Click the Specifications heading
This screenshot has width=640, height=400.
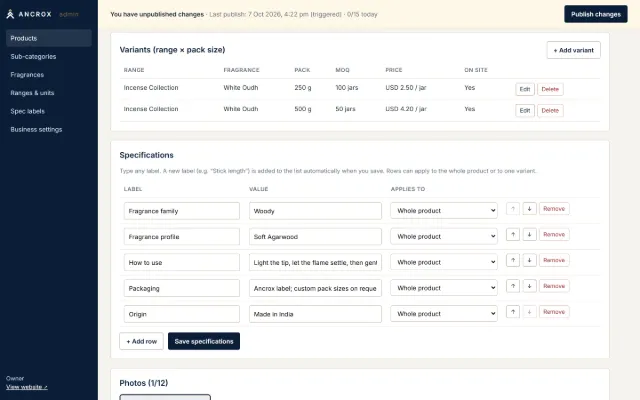147,155
